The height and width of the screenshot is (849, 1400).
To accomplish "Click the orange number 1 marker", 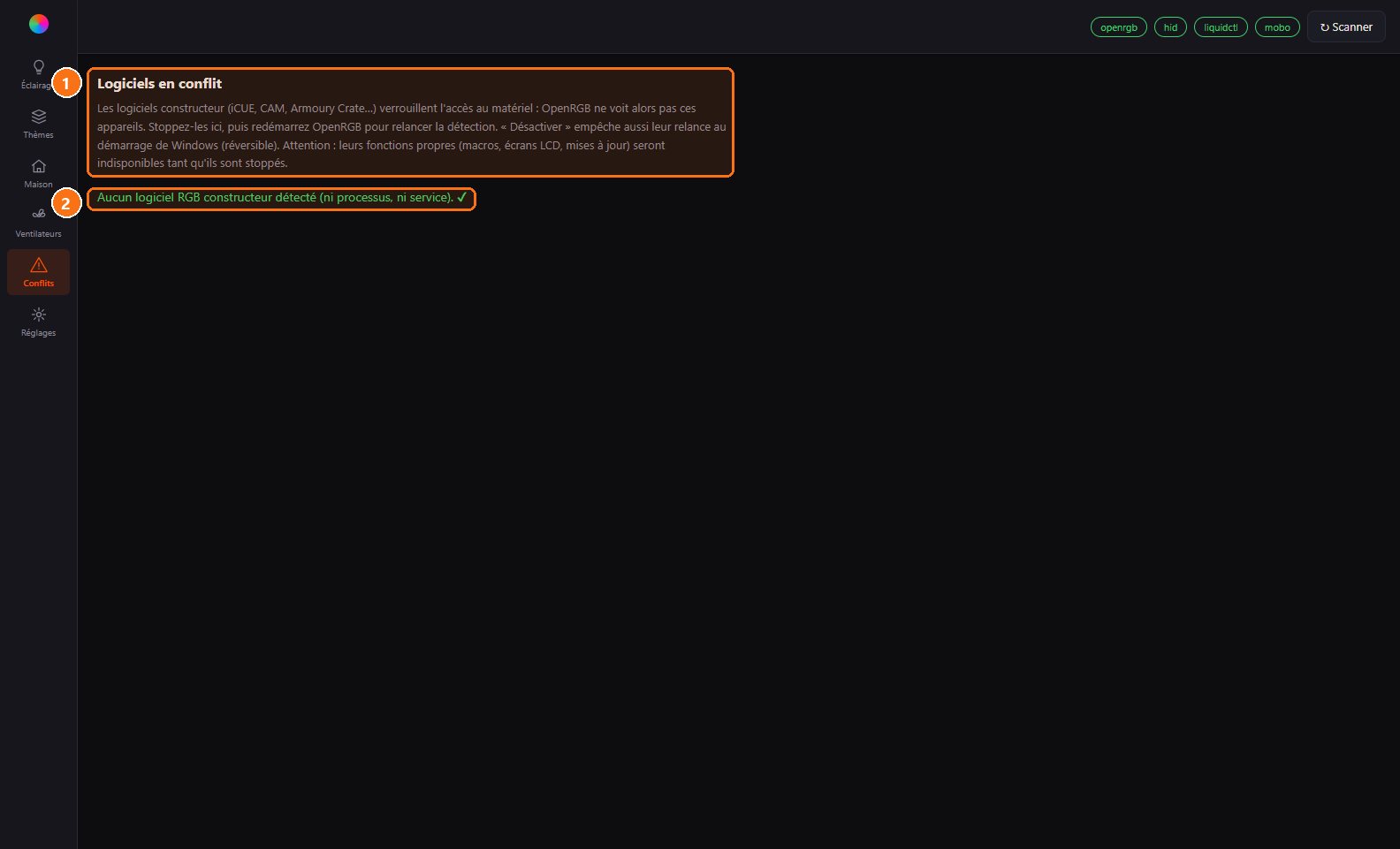I will 66,84.
